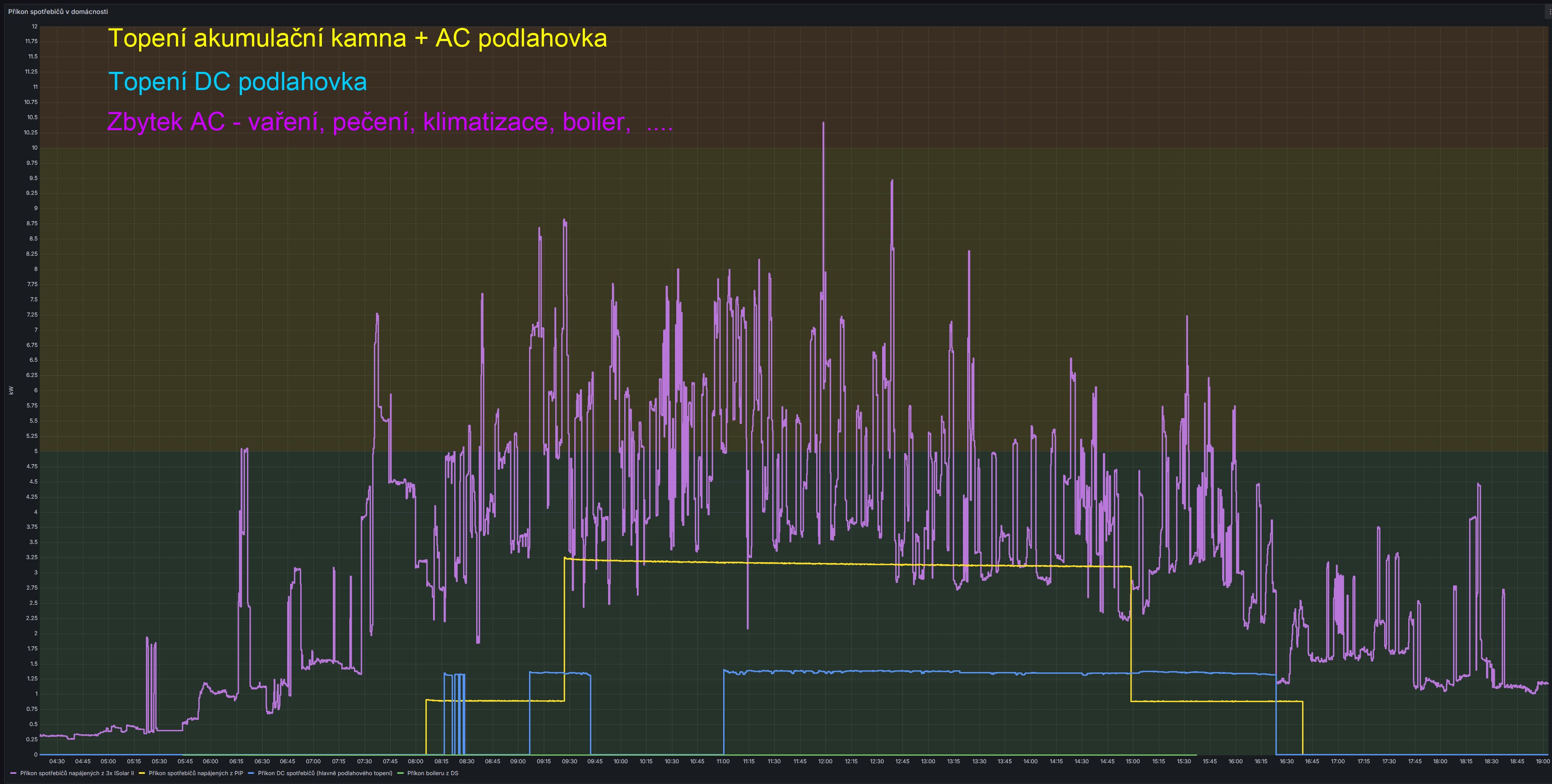The height and width of the screenshot is (784, 1552).
Task: Click yellow text 'Topení akumulační kamna + AC podlahovka'
Action: (x=357, y=38)
